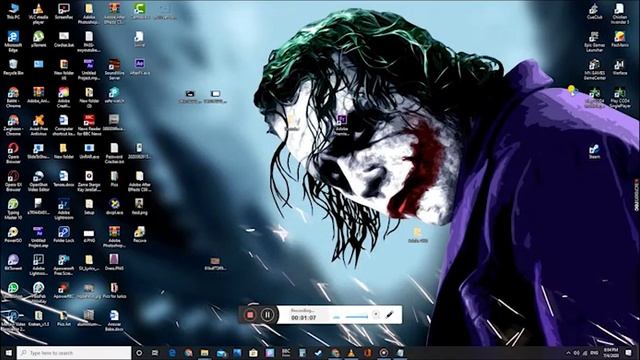The height and width of the screenshot is (360, 640).
Task: Open Adobe Premiere icon on wallpaper
Action: pos(342,125)
